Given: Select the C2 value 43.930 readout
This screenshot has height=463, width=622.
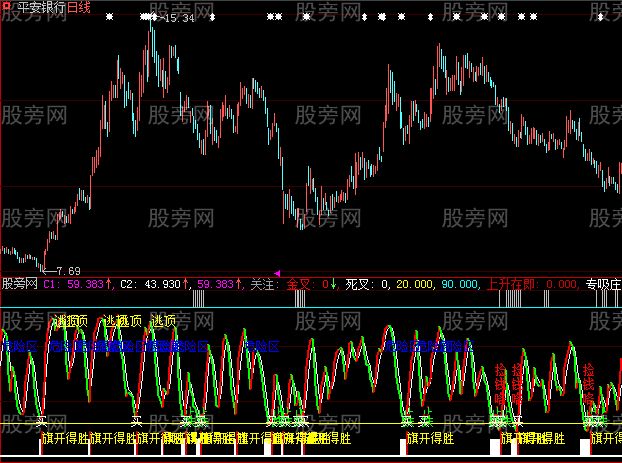Looking at the screenshot, I should pyautogui.click(x=157, y=284).
